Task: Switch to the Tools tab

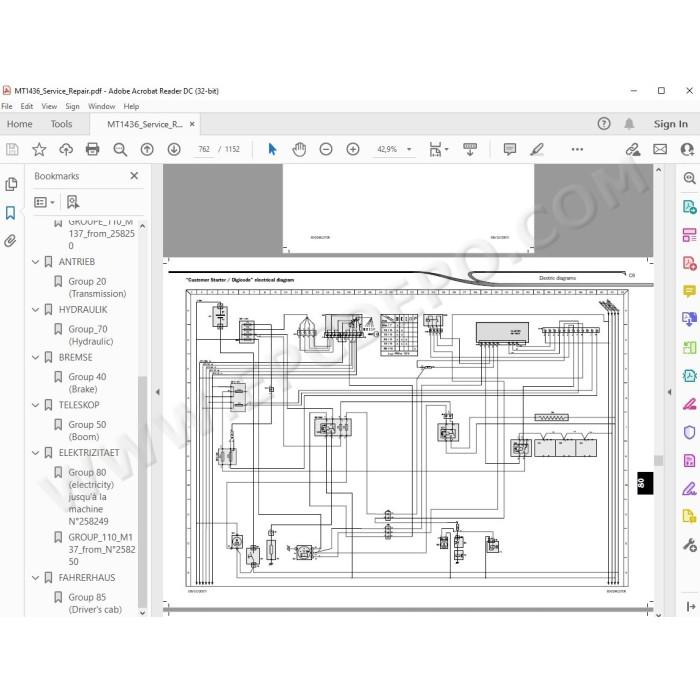Action: pyautogui.click(x=61, y=124)
